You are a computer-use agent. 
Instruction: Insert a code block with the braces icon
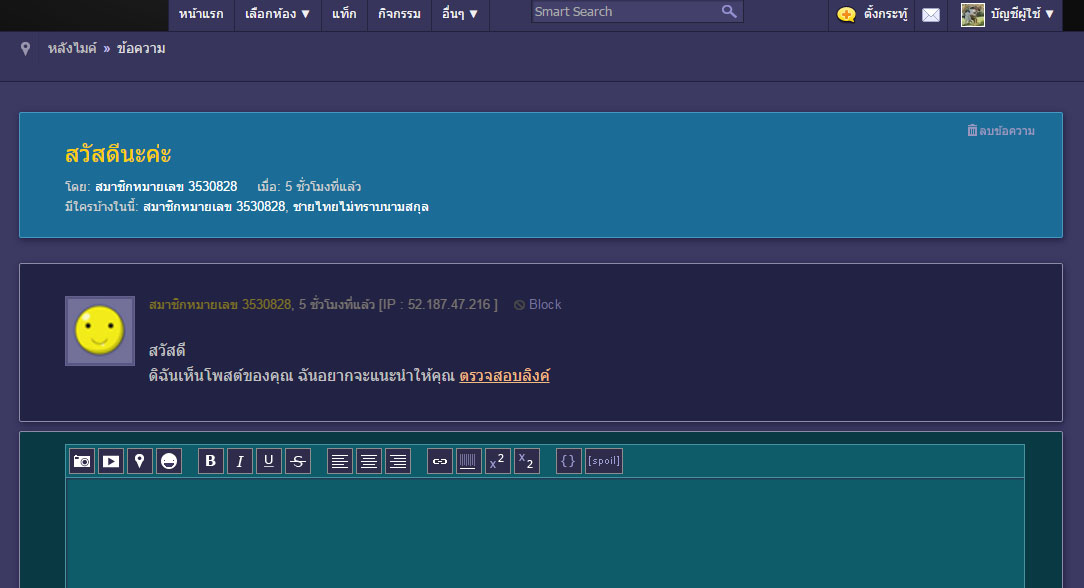point(568,461)
